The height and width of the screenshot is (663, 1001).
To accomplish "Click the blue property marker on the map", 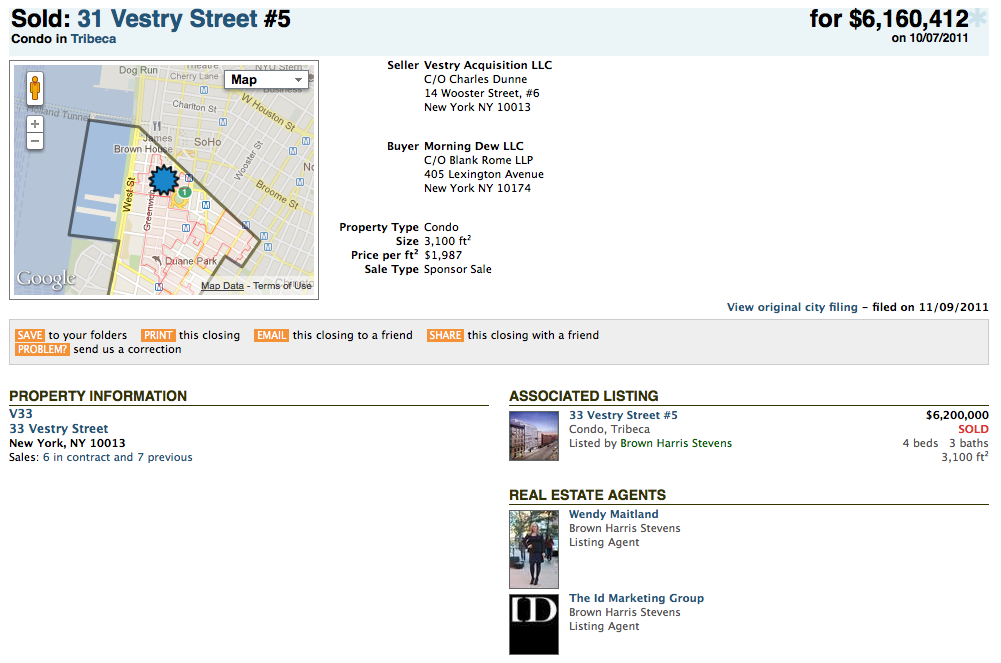I will coord(163,180).
